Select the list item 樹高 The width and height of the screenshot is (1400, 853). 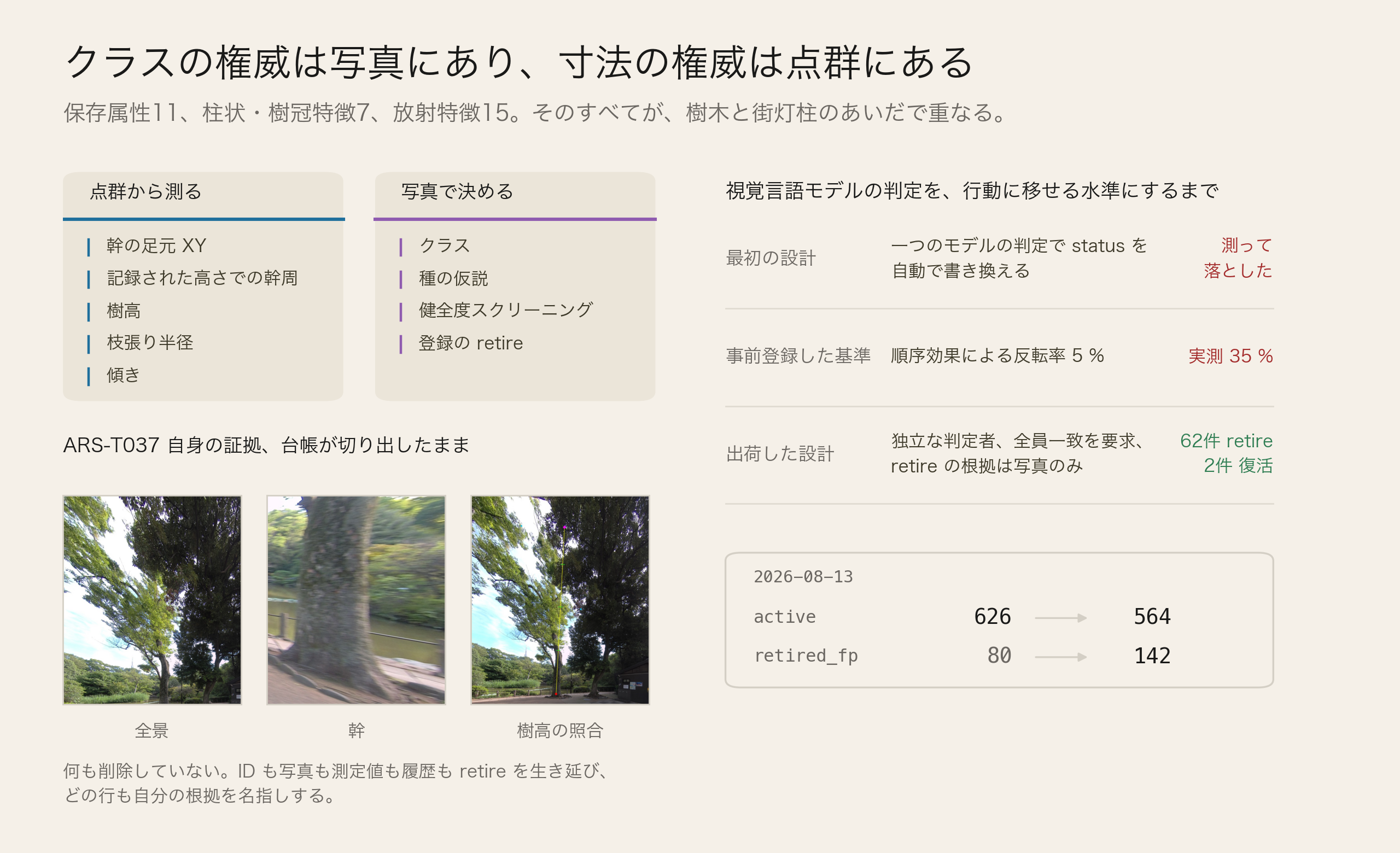tap(123, 311)
